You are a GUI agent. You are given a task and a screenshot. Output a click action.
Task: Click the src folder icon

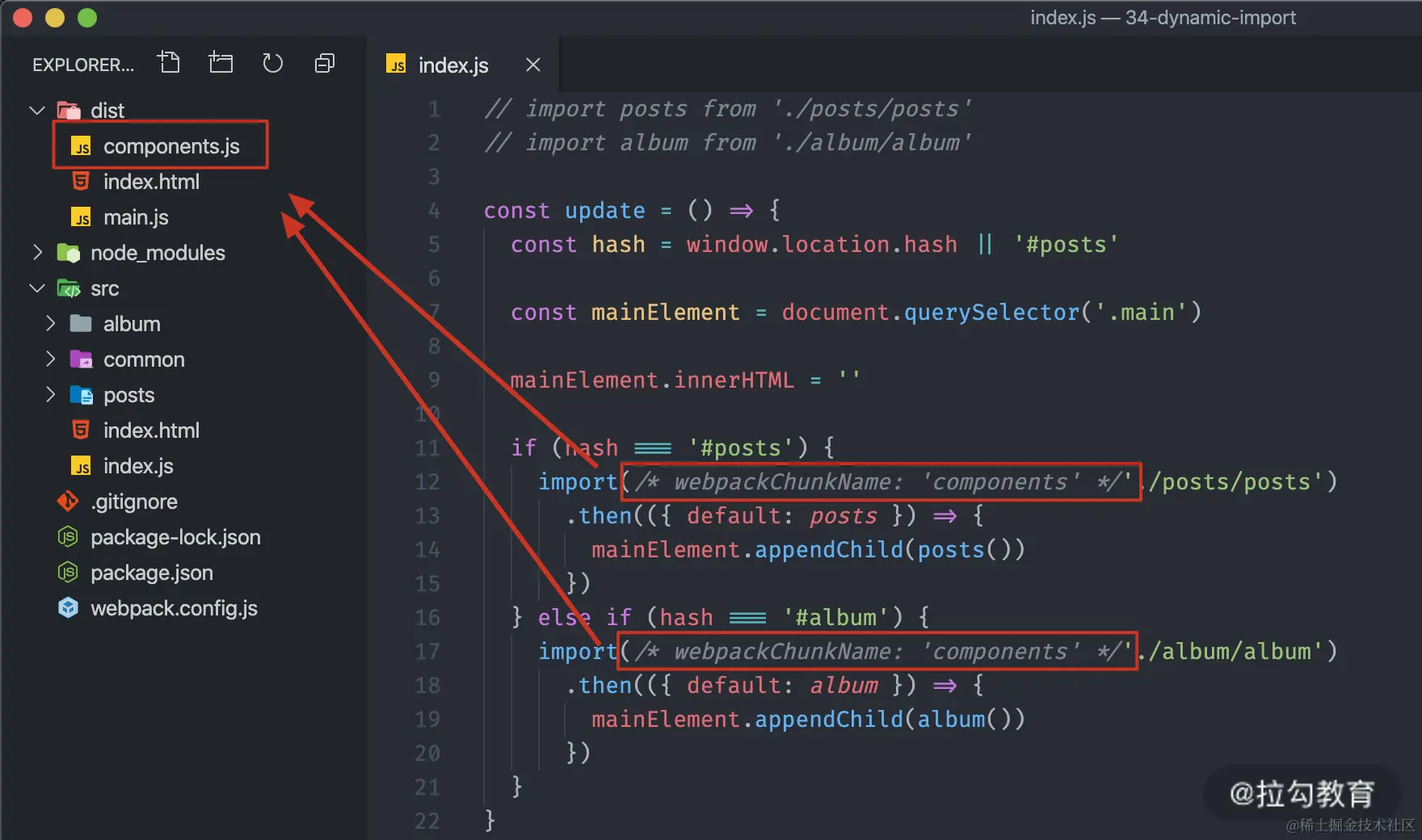tap(69, 288)
